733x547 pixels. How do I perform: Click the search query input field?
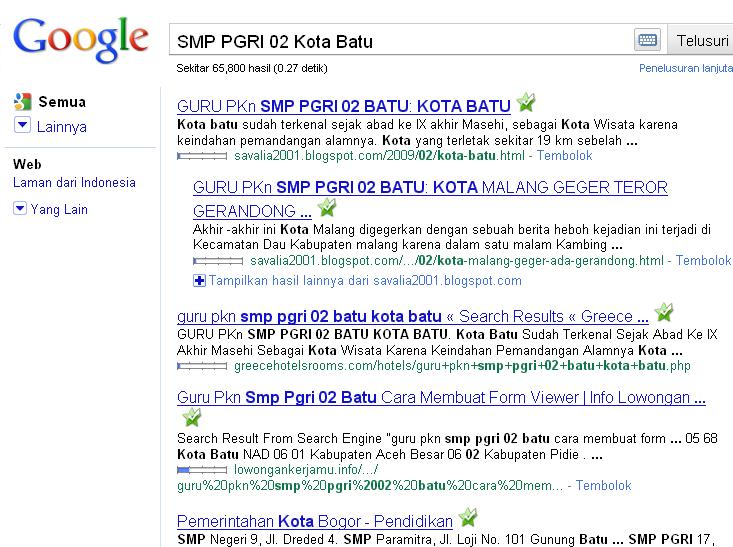point(401,41)
